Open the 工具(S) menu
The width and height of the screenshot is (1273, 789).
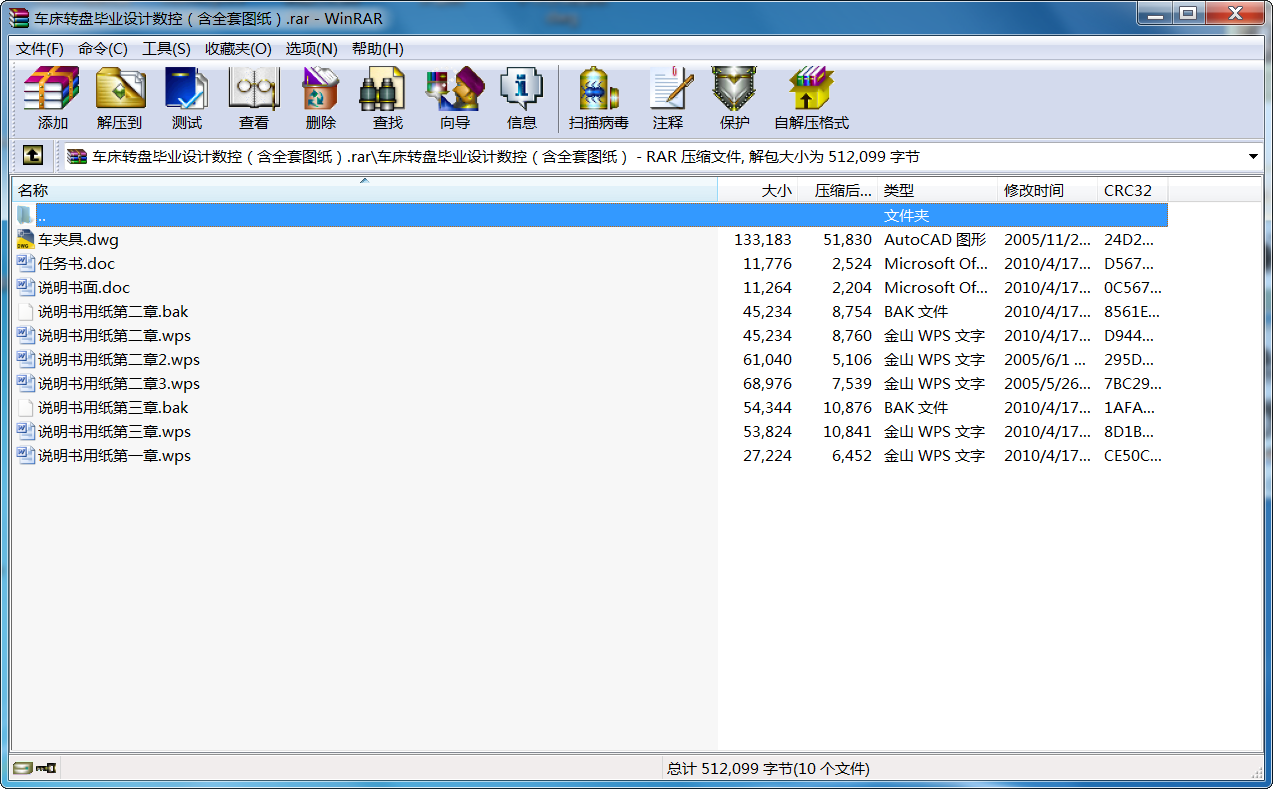166,48
